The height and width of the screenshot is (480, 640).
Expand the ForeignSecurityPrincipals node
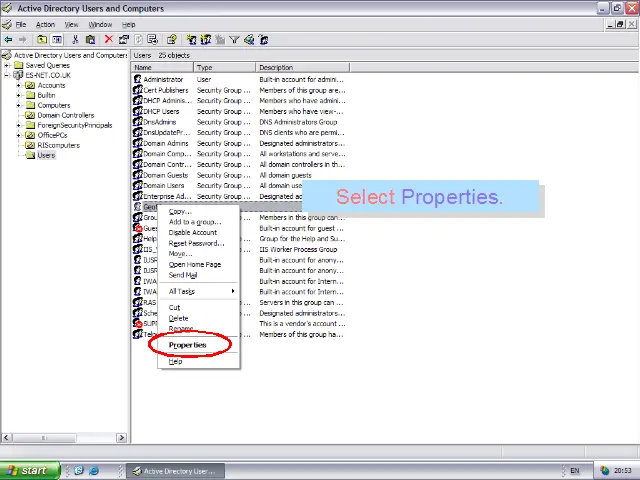(18, 125)
